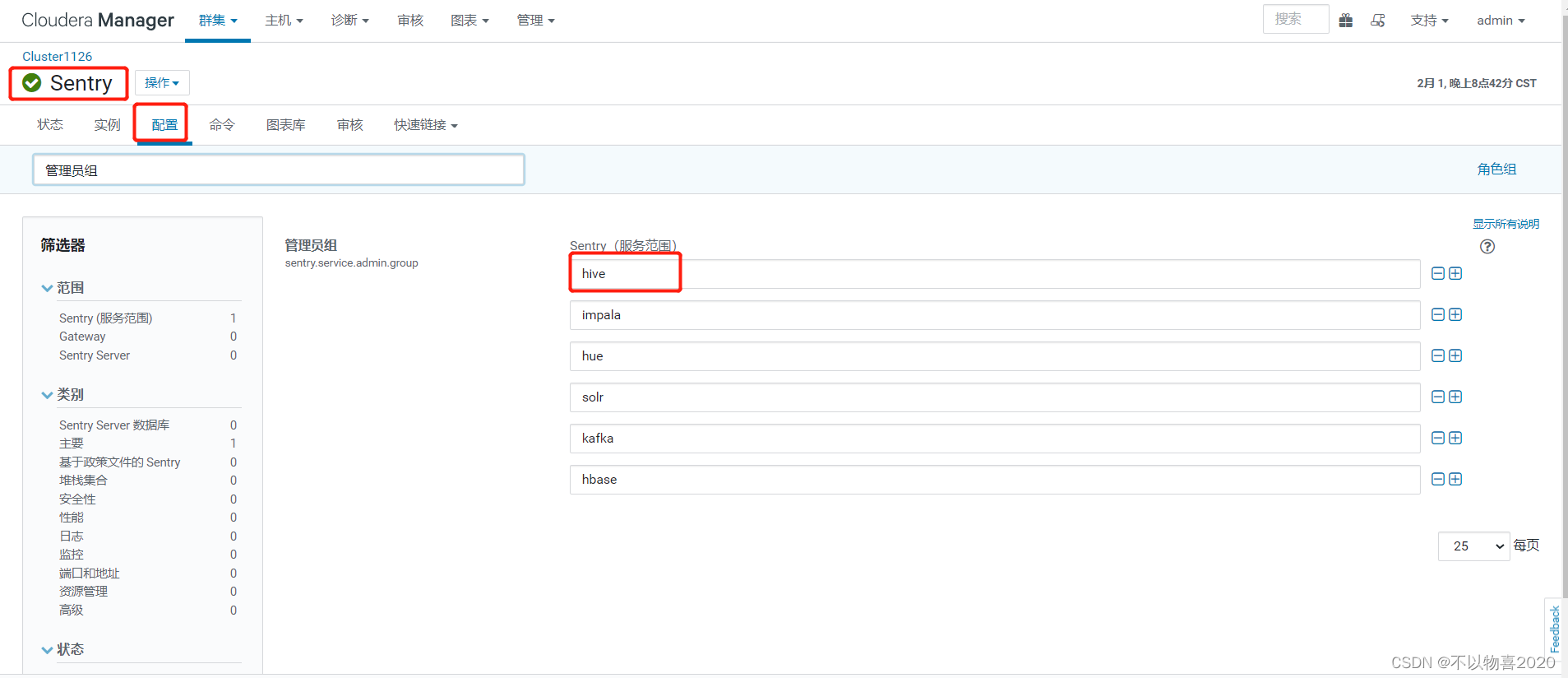This screenshot has width=1568, height=678.
Task: Focus the top 搜索 search box
Action: point(1296,19)
